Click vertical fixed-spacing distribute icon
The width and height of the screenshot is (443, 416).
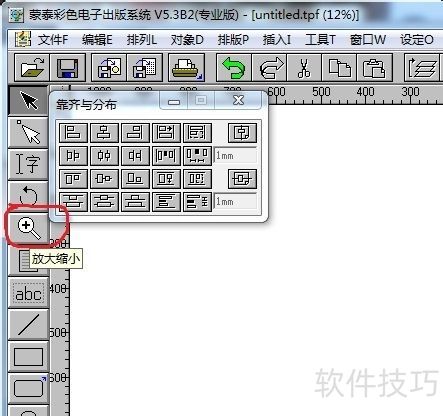tap(197, 202)
